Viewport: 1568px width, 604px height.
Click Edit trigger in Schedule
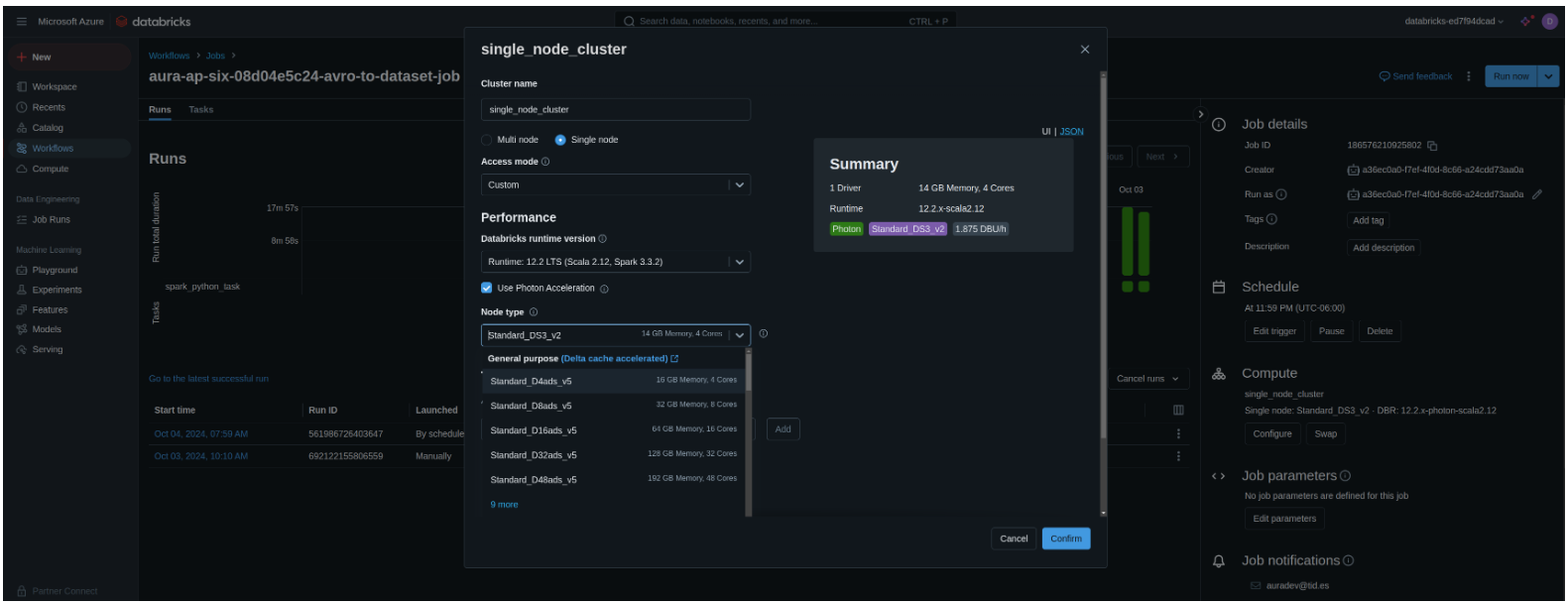tap(1274, 331)
